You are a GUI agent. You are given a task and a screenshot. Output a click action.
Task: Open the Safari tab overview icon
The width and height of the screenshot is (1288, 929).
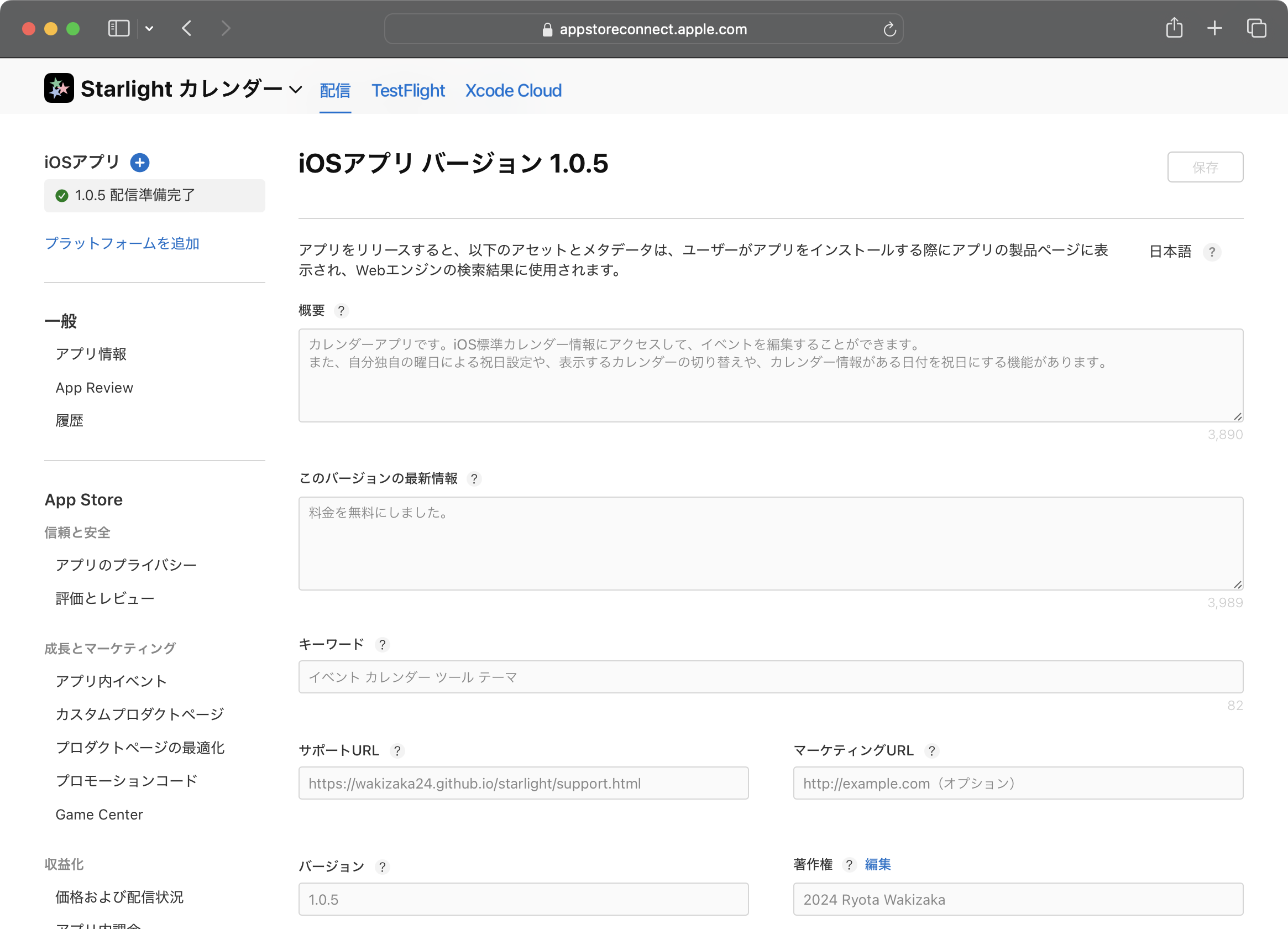1255,28
